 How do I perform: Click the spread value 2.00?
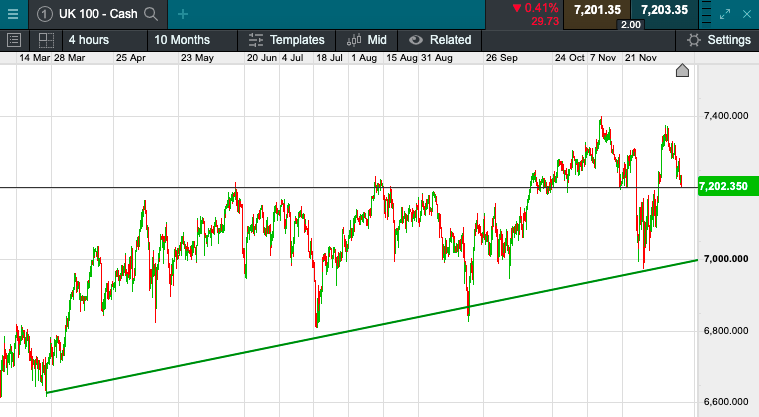631,25
